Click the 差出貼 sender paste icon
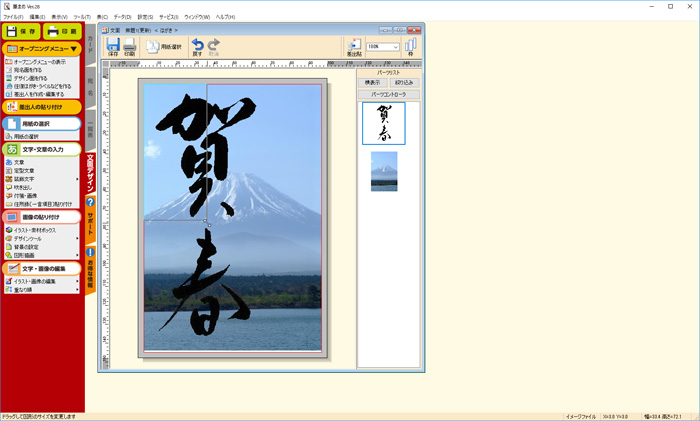 coord(354,47)
